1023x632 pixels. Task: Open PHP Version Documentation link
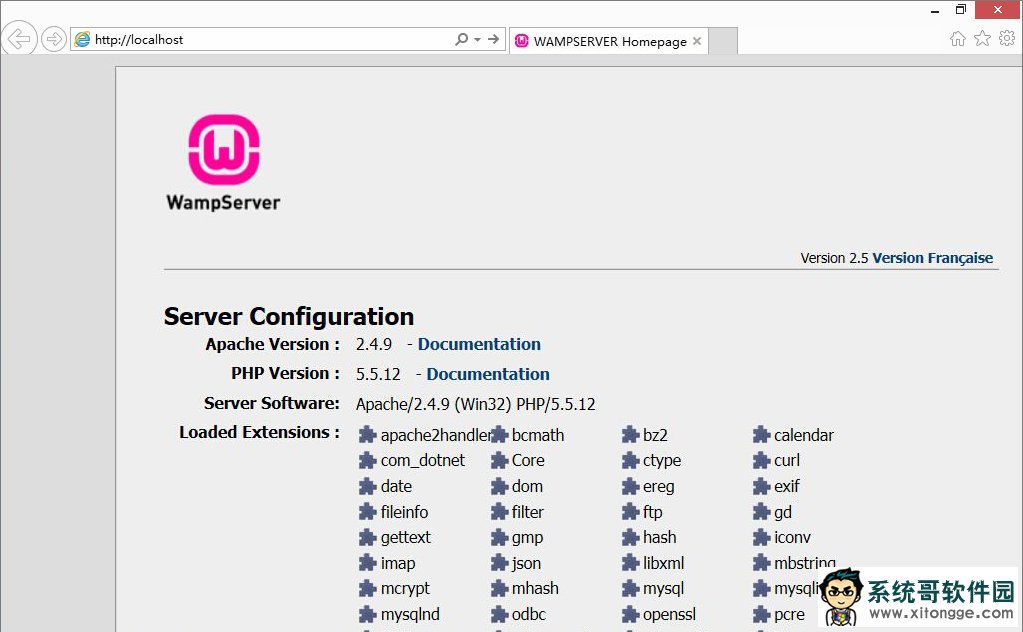coord(488,374)
